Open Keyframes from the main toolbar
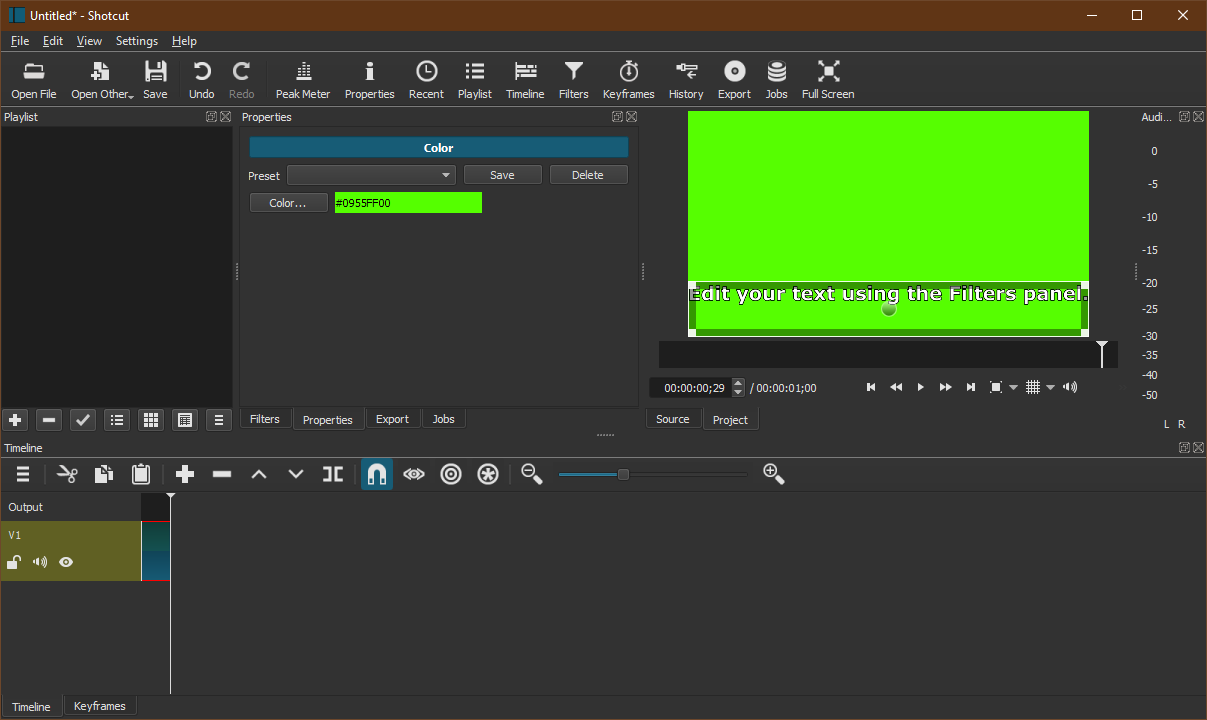Viewport: 1207px width, 720px height. click(x=629, y=80)
